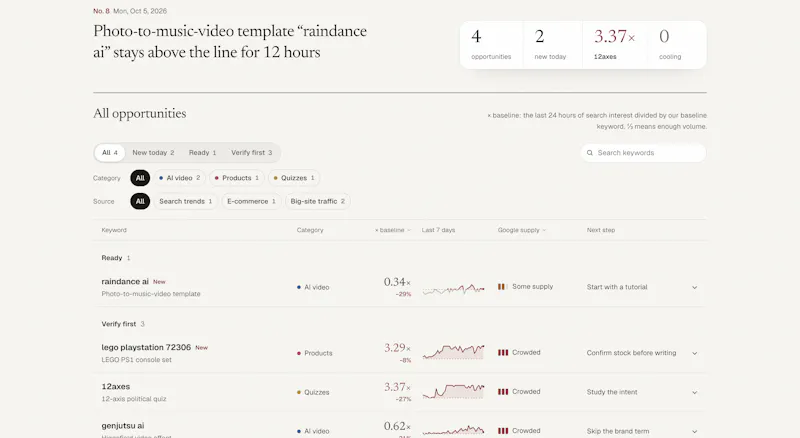Click the 2 new today stat
Screen dimensions: 800x438
[552, 44]
